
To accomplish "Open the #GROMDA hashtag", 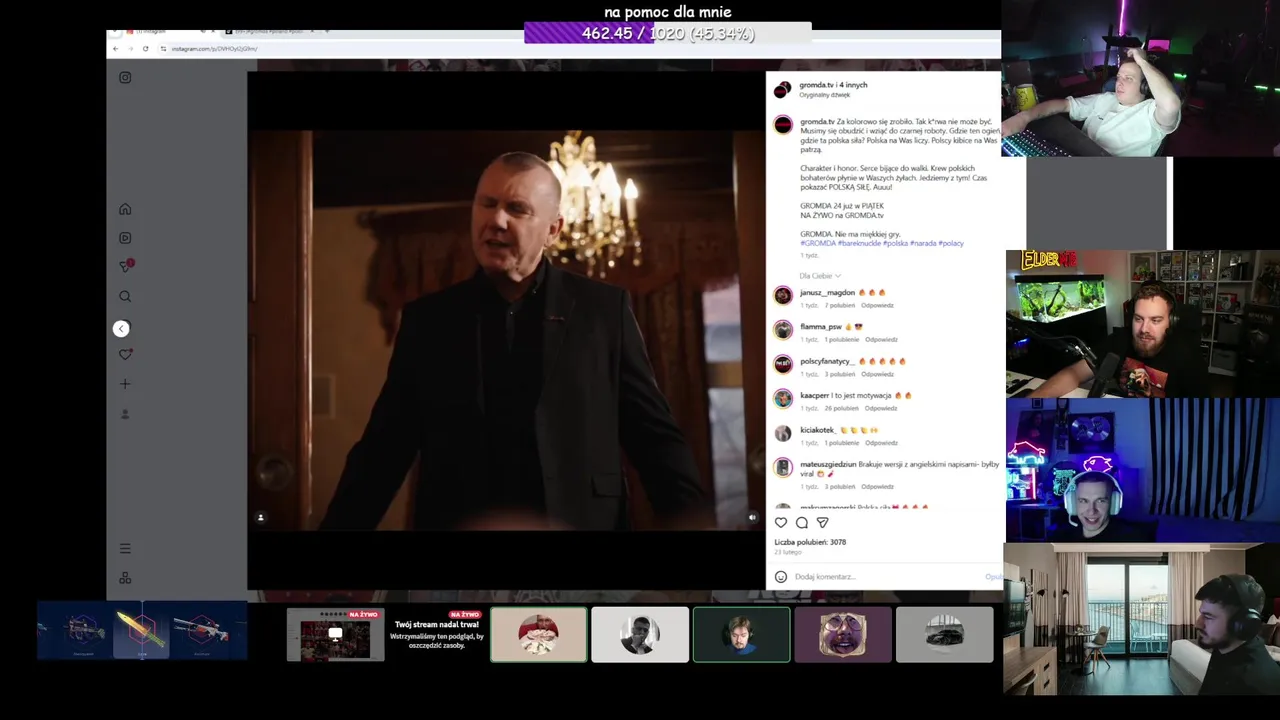I will pos(818,243).
